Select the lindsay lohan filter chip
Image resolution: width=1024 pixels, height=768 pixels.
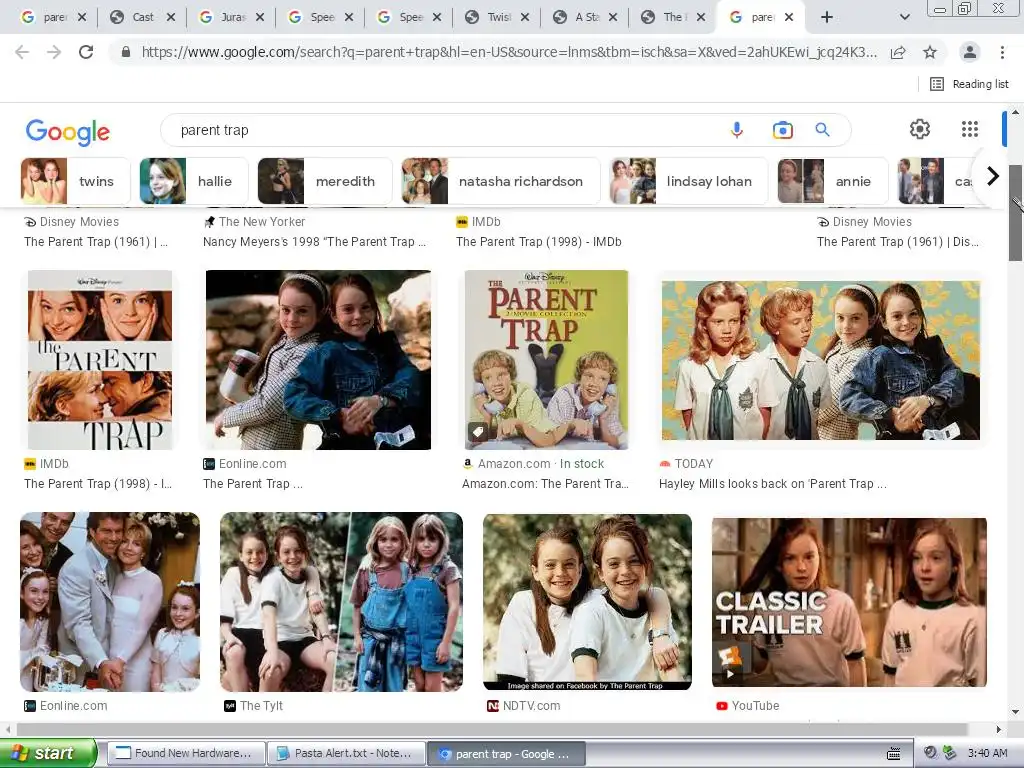(x=689, y=181)
